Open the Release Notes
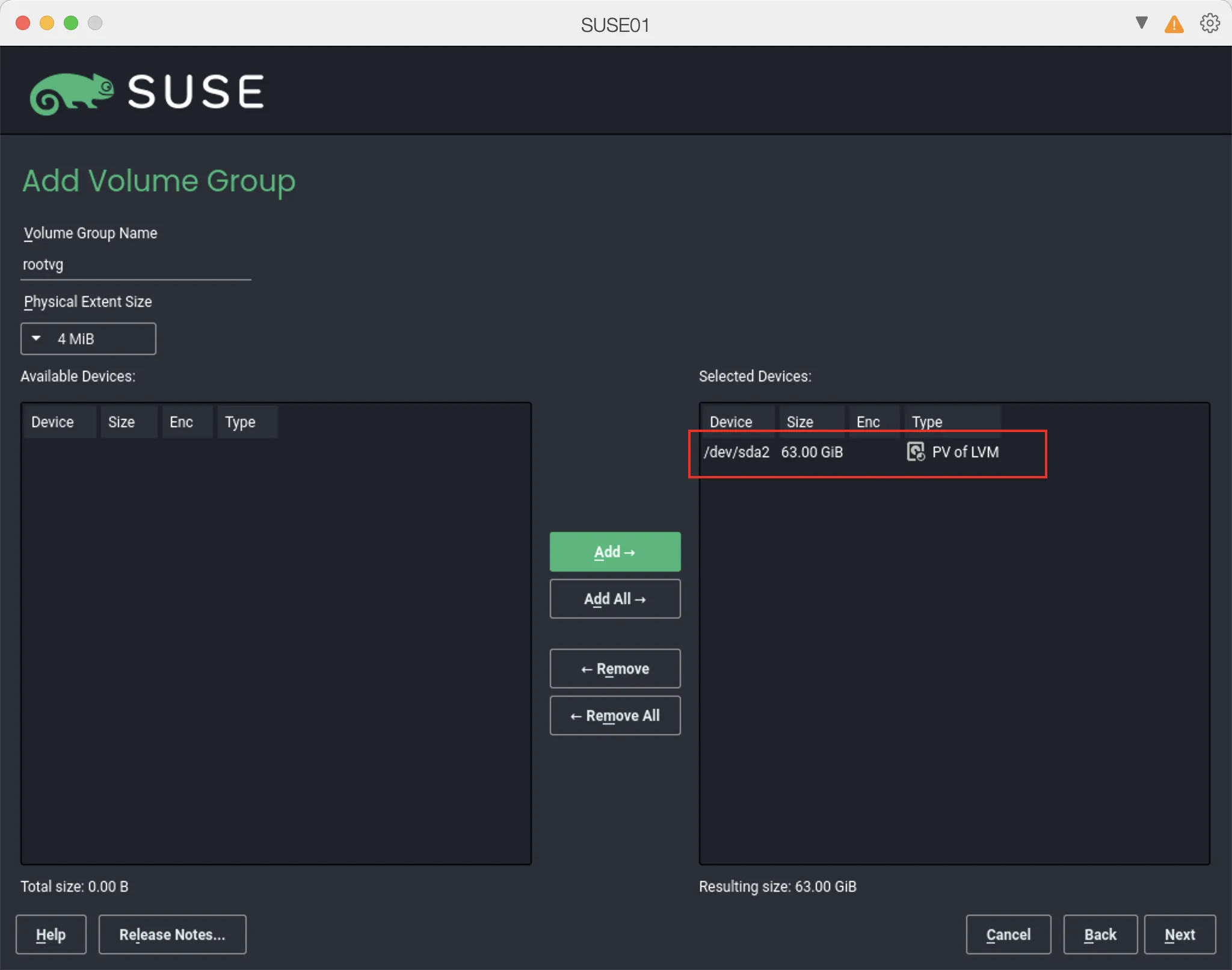 172,934
